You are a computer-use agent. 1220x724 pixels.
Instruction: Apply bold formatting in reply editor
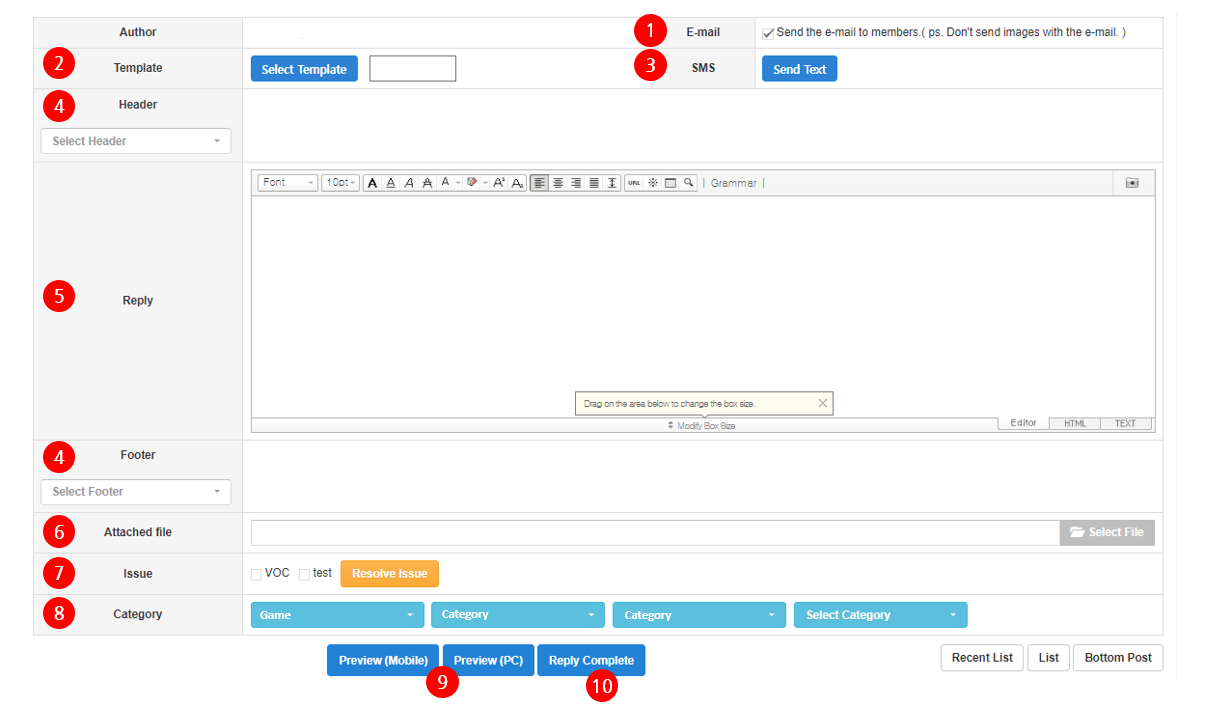point(372,183)
